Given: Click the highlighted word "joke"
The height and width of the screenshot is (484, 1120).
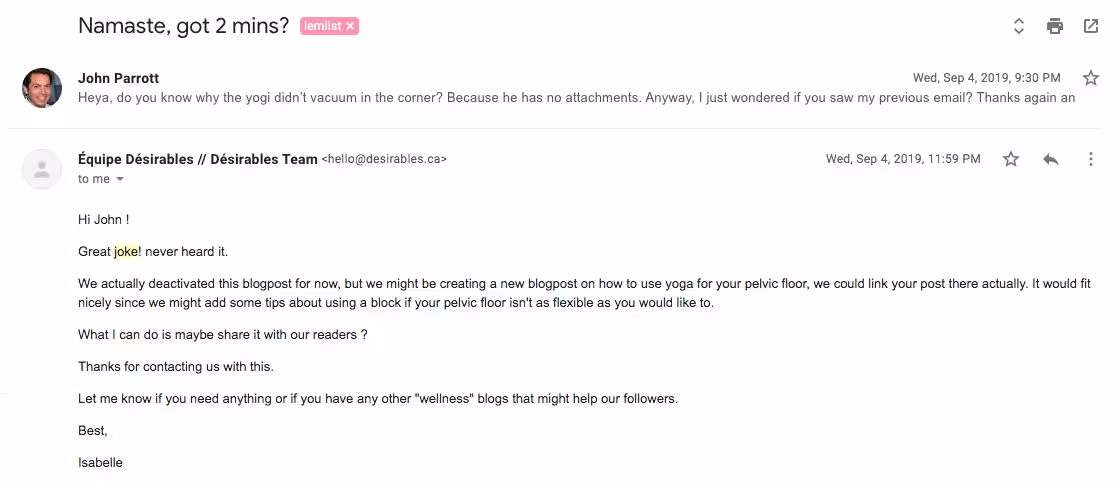Looking at the screenshot, I should [126, 252].
